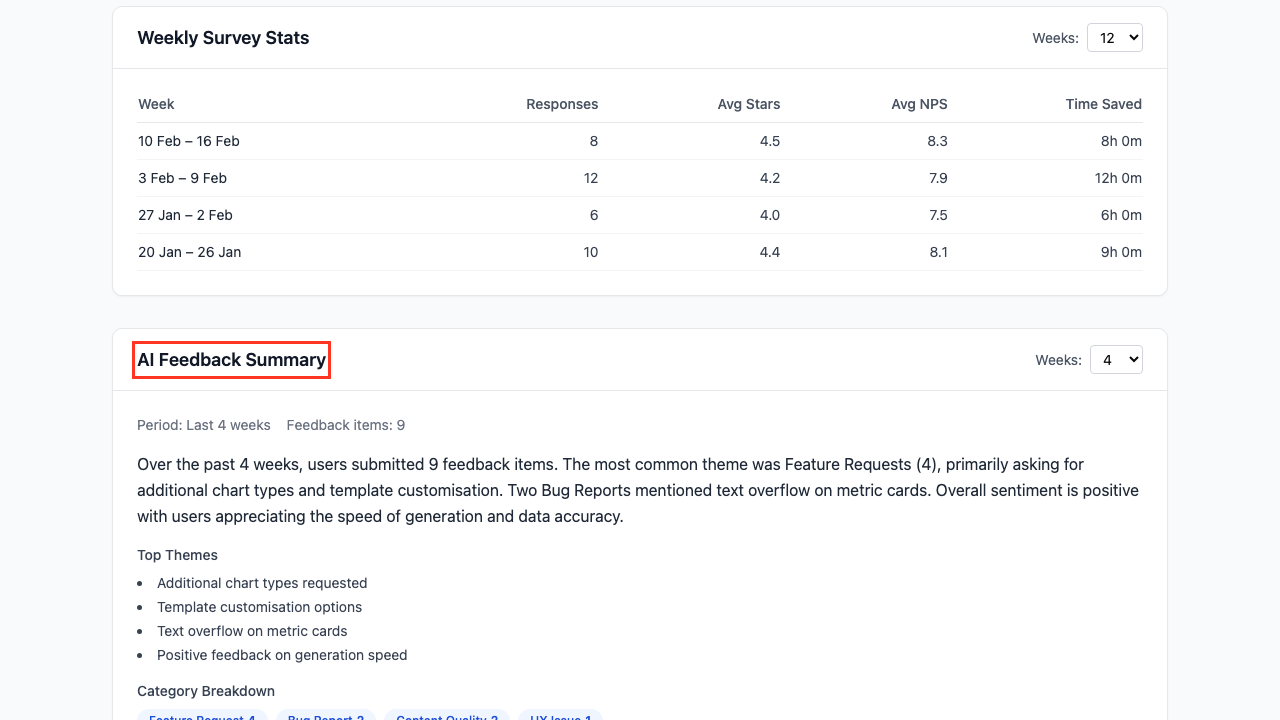Viewport: 1280px width, 720px height.
Task: Select the "Bug Report 2" category badge
Action: coord(325,716)
